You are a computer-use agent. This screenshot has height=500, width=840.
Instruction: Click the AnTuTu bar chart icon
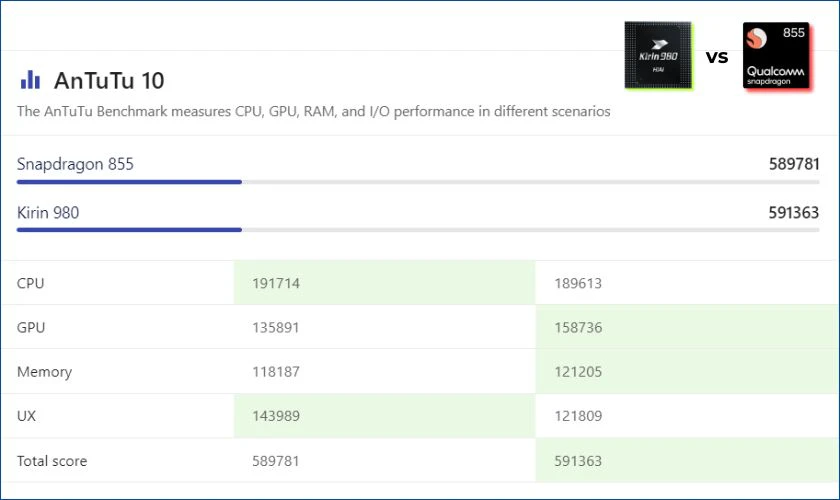pos(31,80)
